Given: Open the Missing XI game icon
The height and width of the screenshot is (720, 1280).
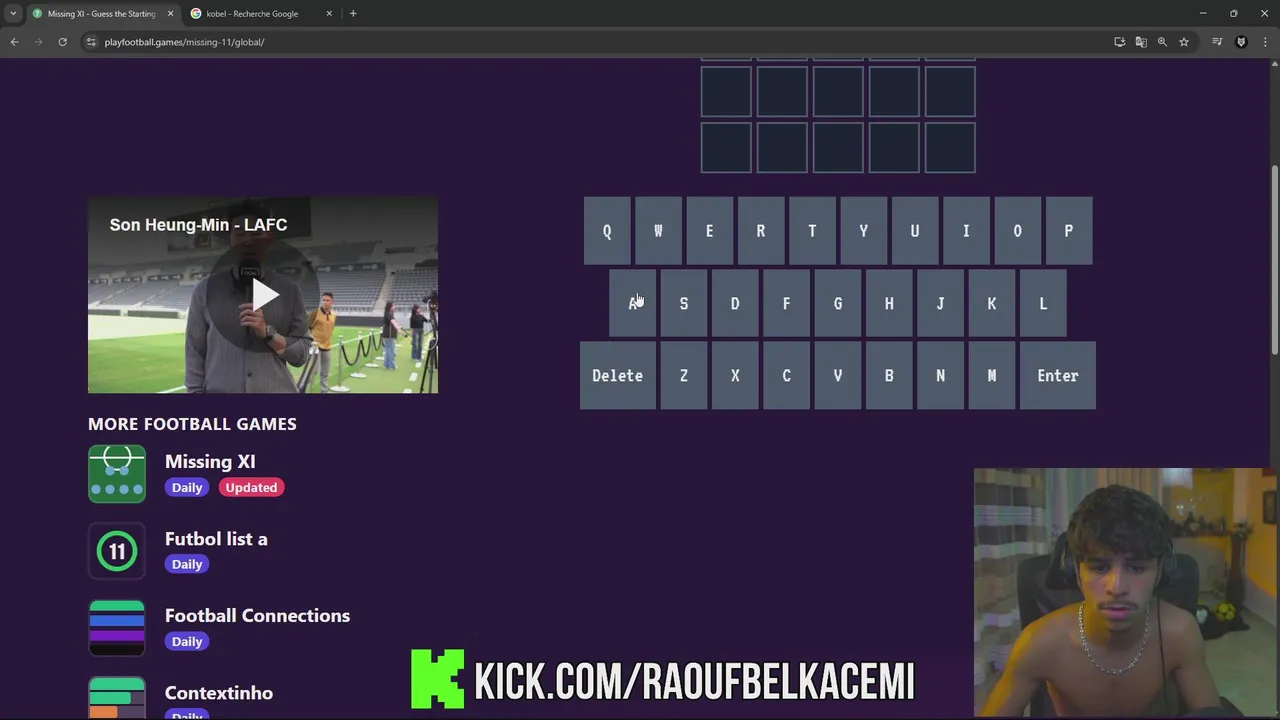Looking at the screenshot, I should coord(117,473).
